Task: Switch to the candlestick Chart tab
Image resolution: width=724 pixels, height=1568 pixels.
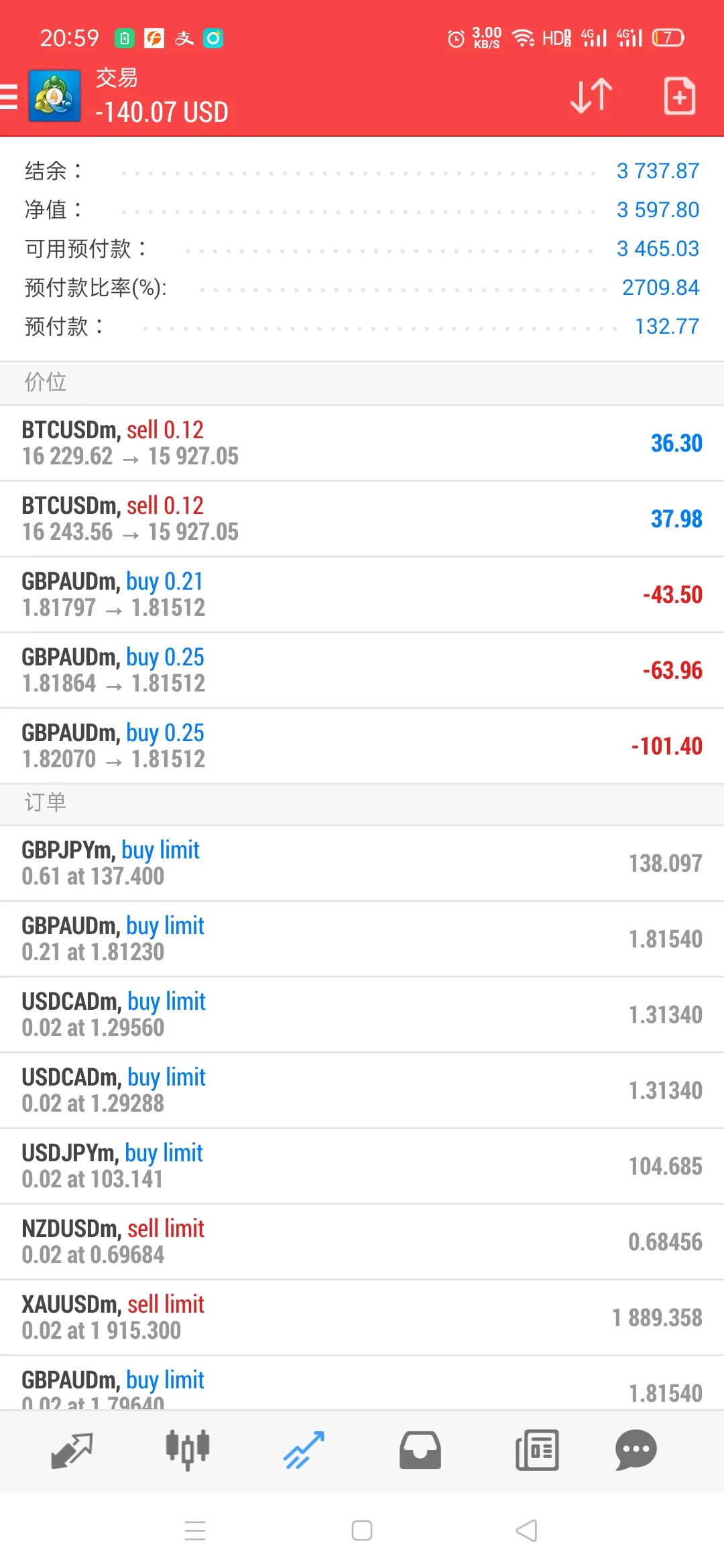Action: click(x=188, y=1449)
